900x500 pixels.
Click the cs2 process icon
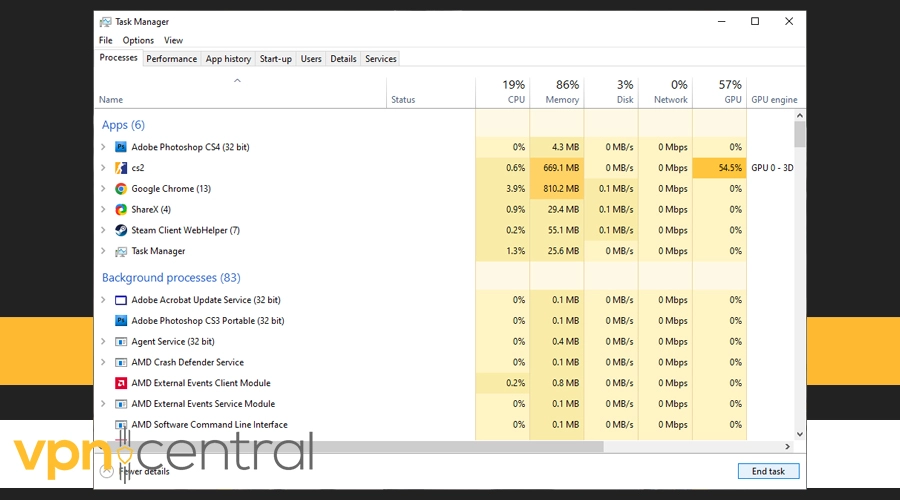coord(121,168)
